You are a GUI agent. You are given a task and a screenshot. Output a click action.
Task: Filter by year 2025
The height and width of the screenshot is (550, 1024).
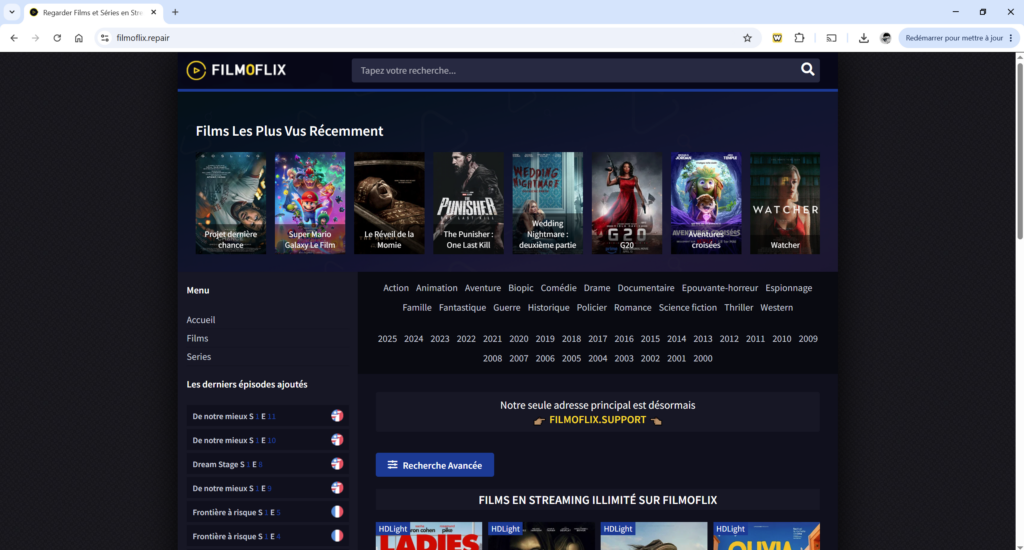point(387,339)
